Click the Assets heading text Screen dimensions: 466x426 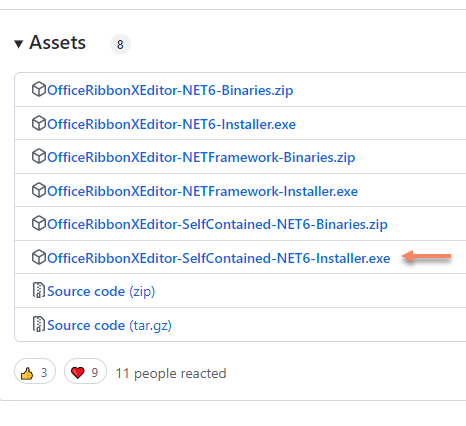[57, 43]
